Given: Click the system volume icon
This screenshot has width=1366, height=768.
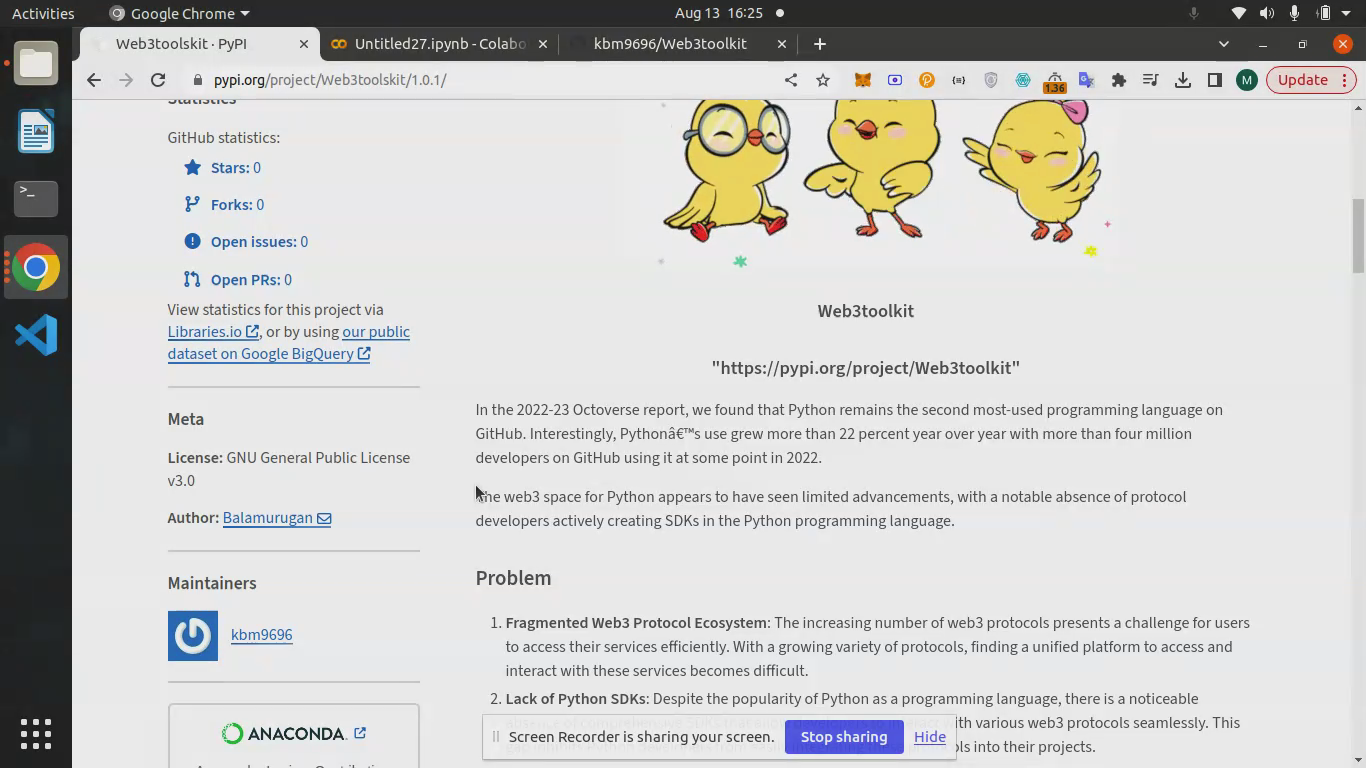Looking at the screenshot, I should click(x=1266, y=13).
